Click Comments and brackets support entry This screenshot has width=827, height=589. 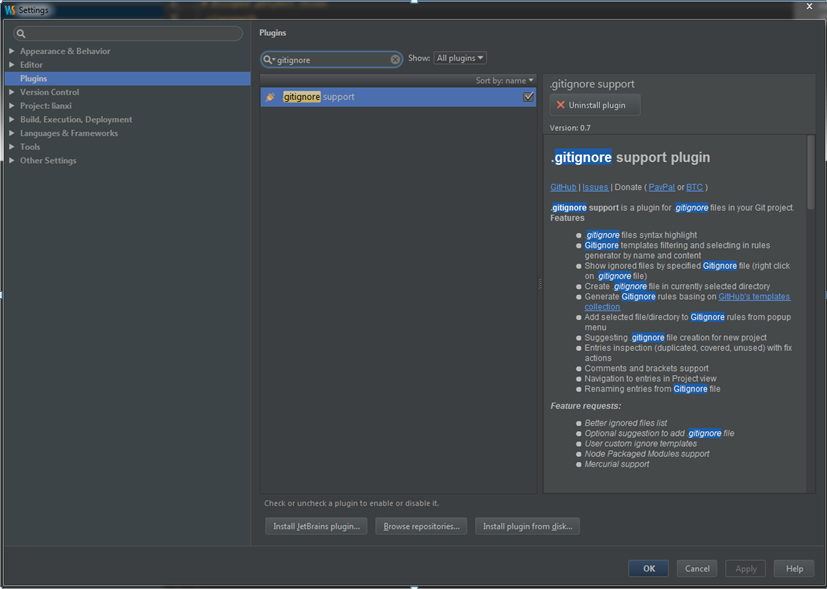click(646, 369)
